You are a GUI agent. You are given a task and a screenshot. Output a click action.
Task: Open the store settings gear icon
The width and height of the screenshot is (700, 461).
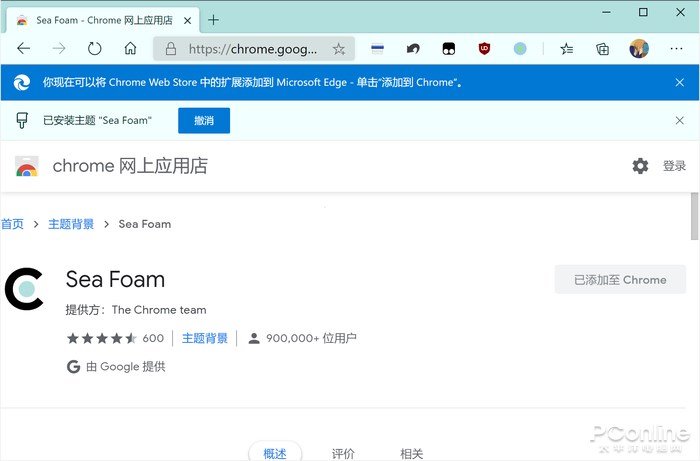tap(640, 166)
